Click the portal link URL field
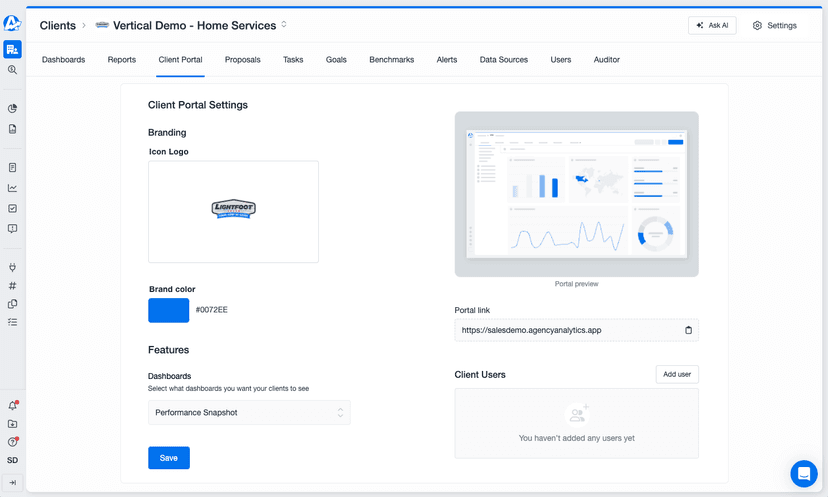The height and width of the screenshot is (497, 828). click(x=577, y=330)
